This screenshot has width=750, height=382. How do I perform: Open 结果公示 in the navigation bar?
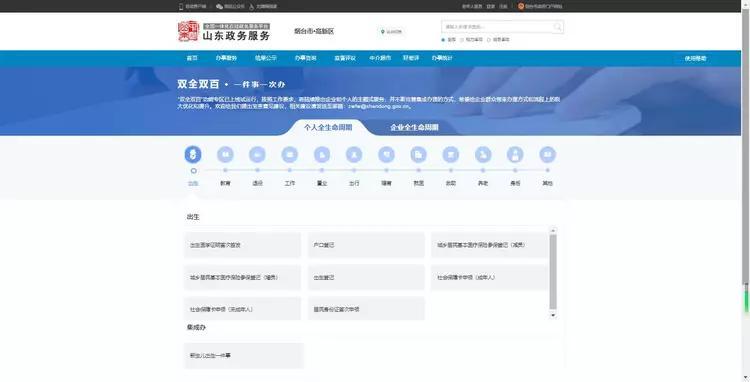(265, 58)
